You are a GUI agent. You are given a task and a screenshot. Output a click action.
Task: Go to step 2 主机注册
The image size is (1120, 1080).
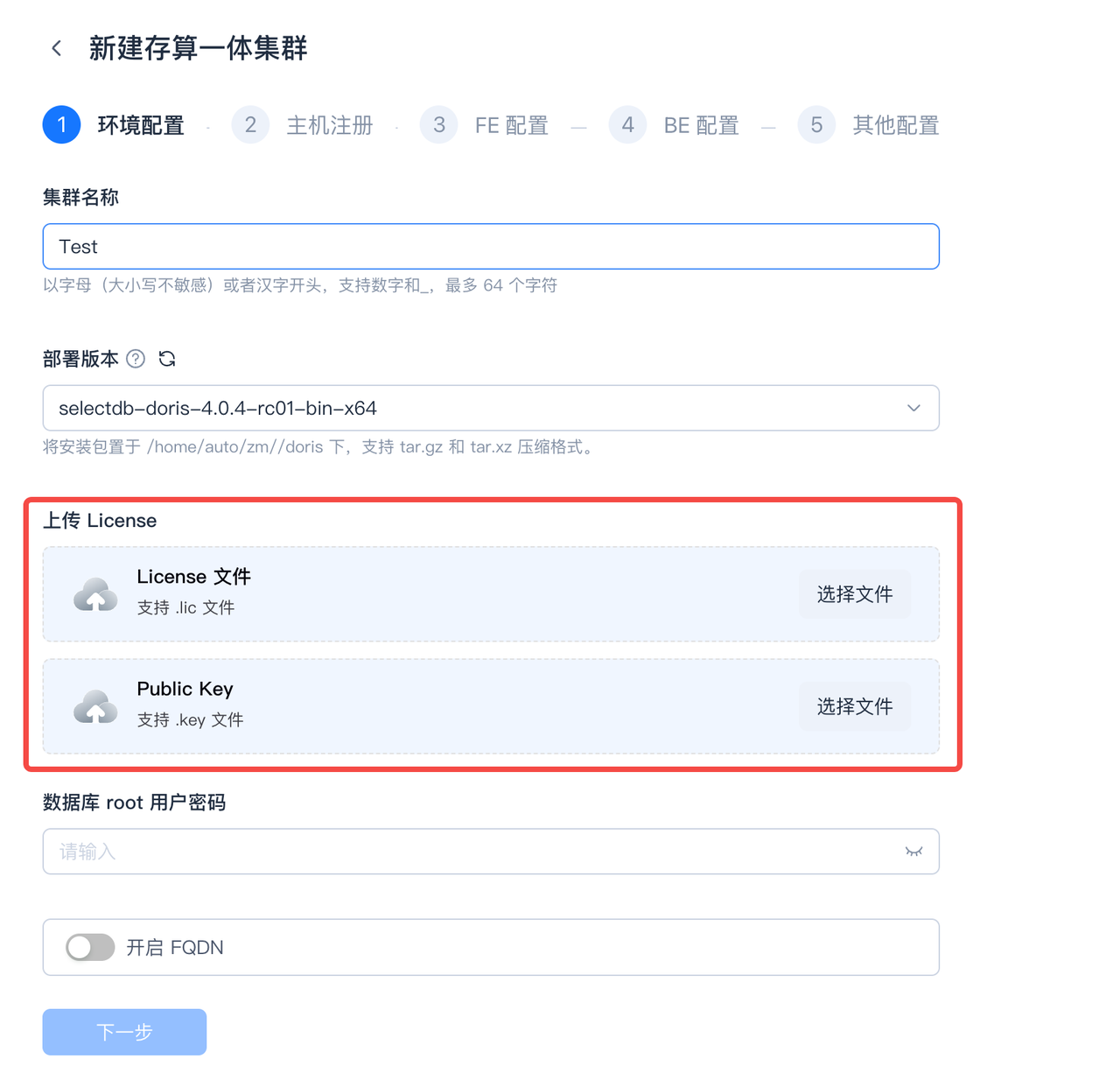click(x=250, y=125)
